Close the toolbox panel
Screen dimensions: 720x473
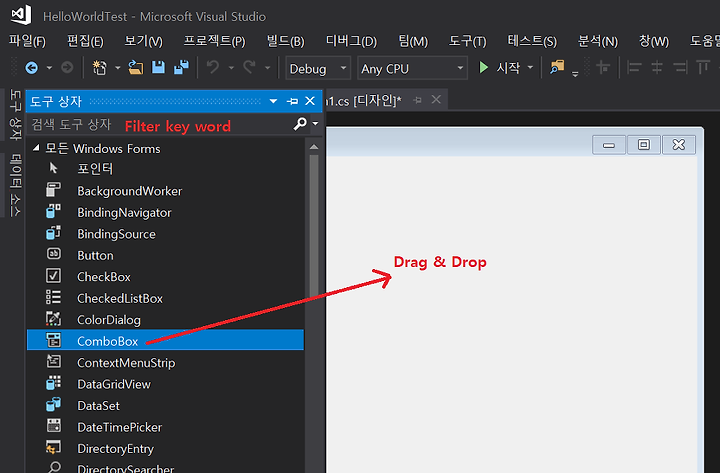point(310,101)
